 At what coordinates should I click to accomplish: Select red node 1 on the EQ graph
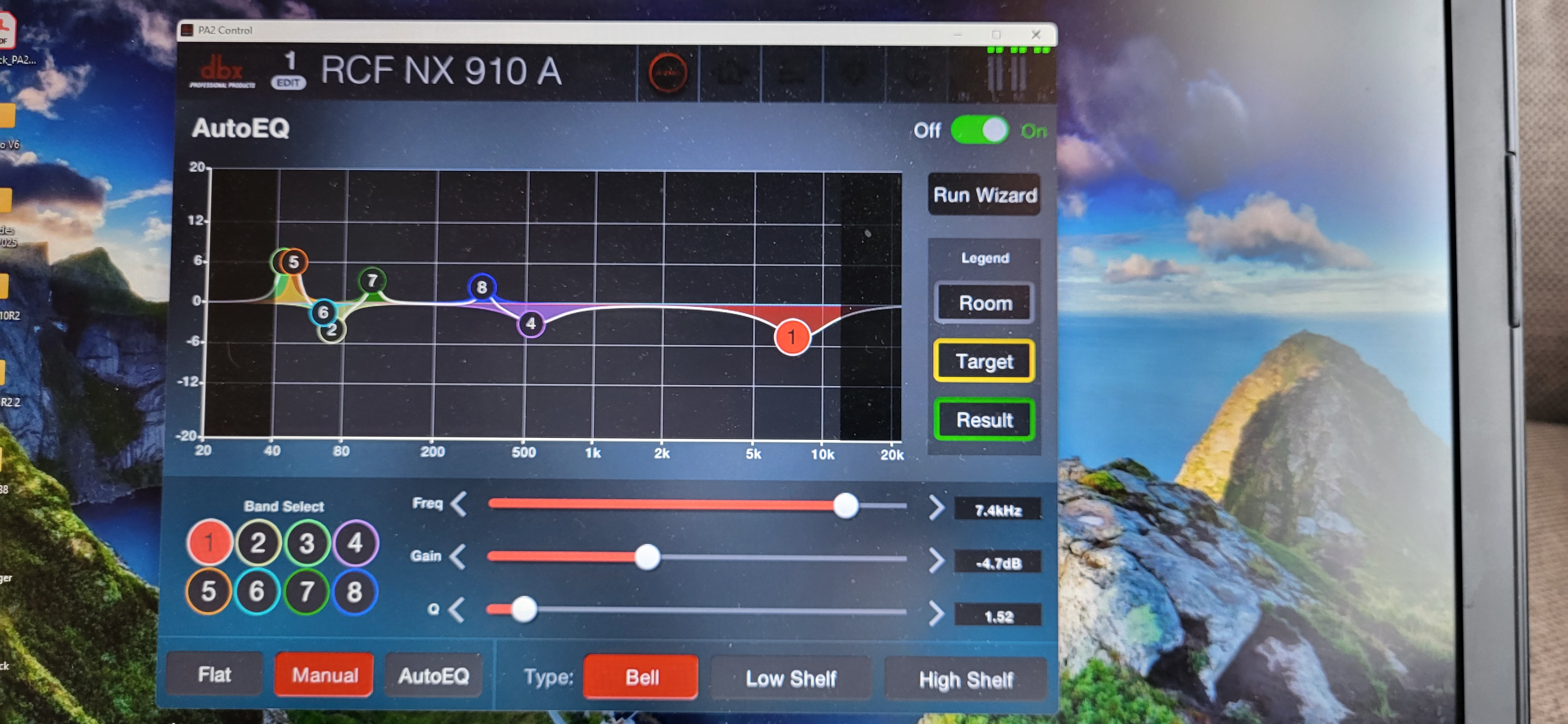point(792,337)
